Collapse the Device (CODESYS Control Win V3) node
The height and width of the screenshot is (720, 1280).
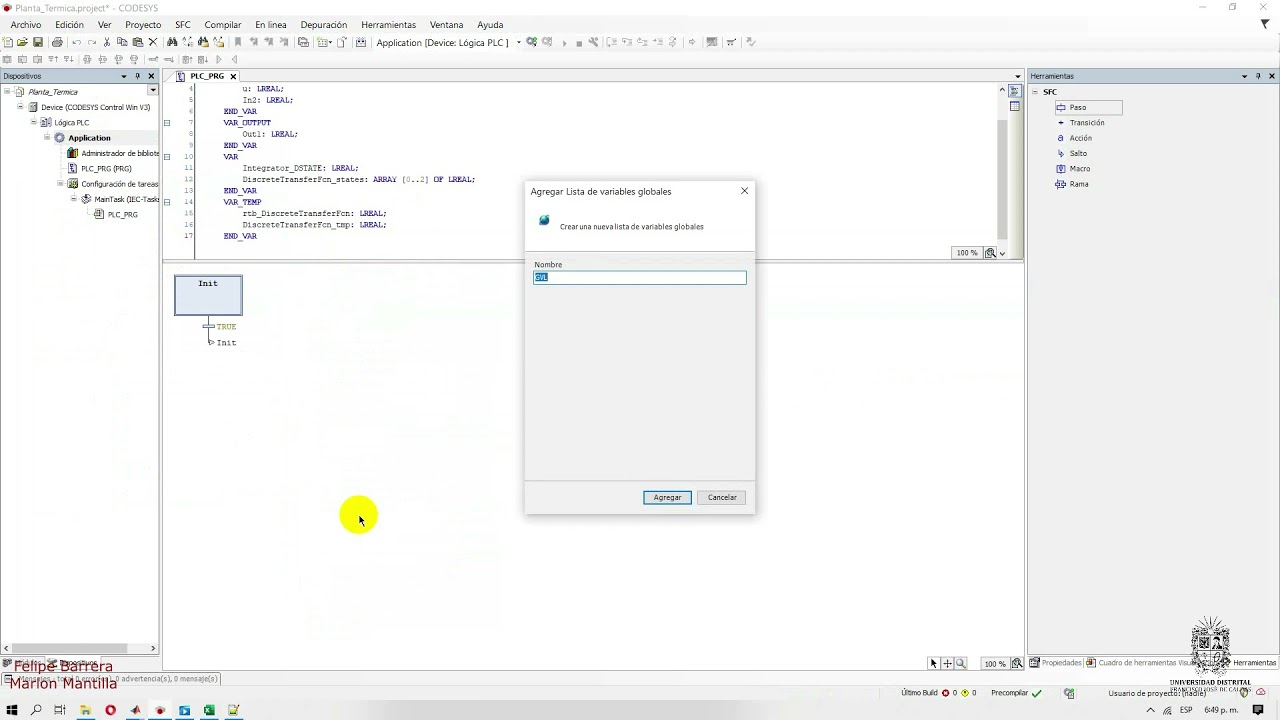tap(20, 106)
